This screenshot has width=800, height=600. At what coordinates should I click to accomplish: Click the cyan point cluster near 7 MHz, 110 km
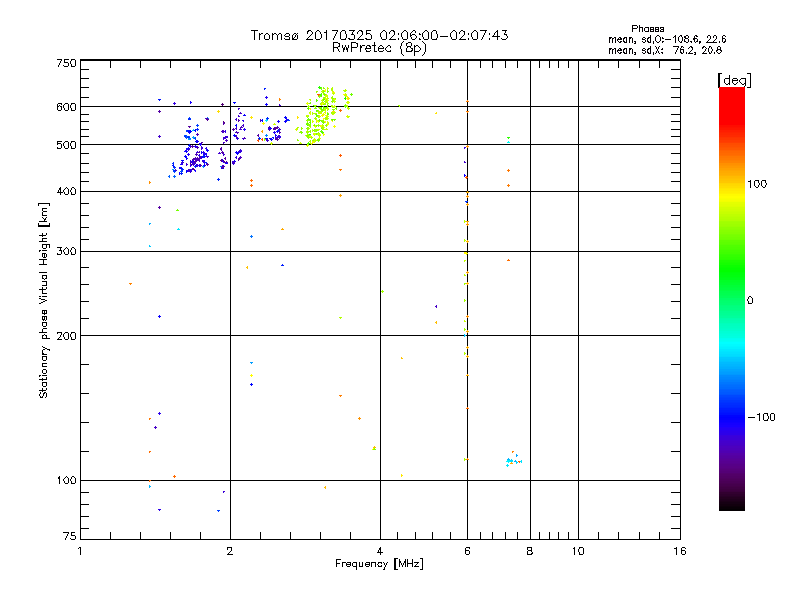pyautogui.click(x=513, y=460)
